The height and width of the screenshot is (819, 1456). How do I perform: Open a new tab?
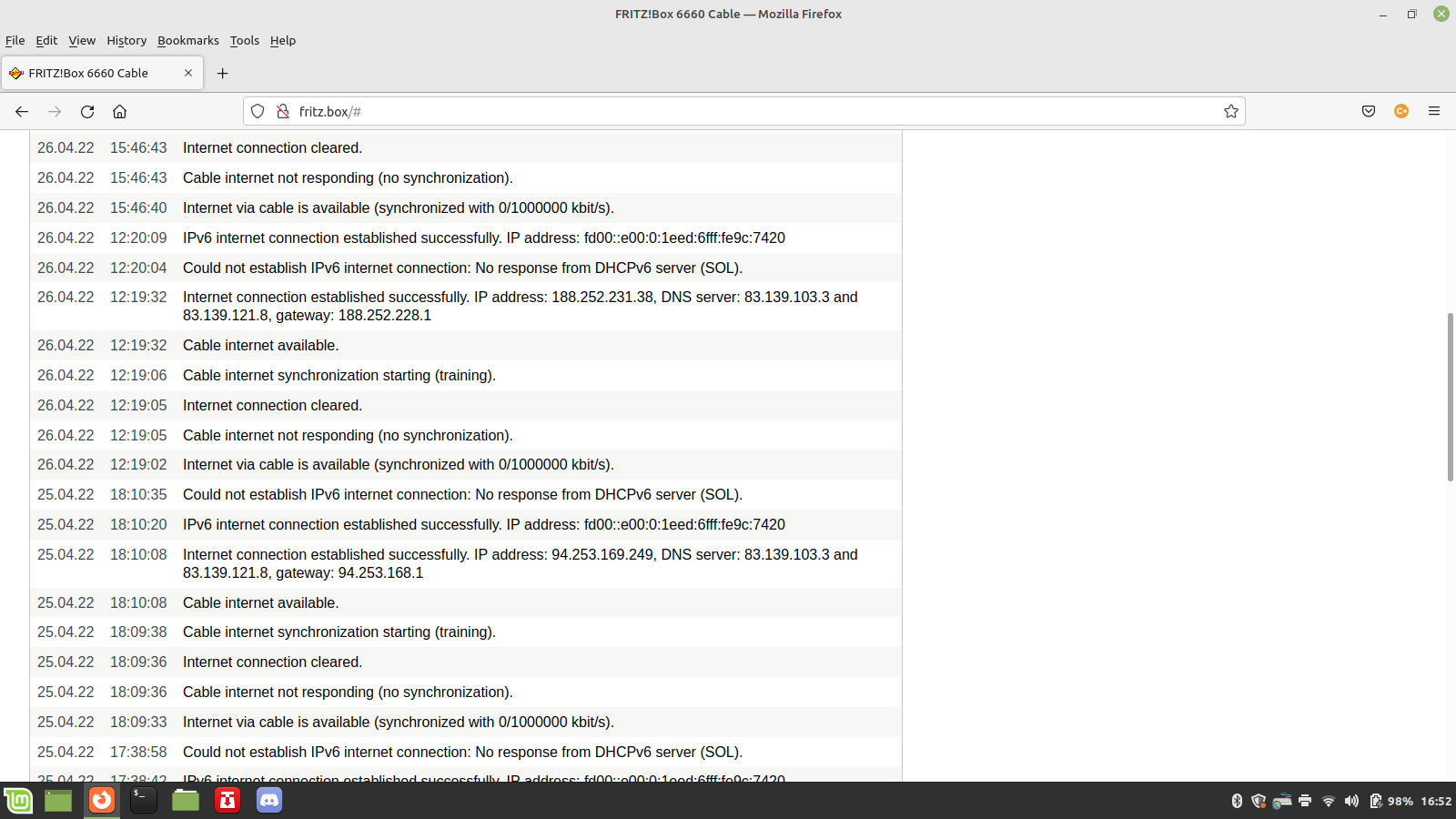[222, 73]
